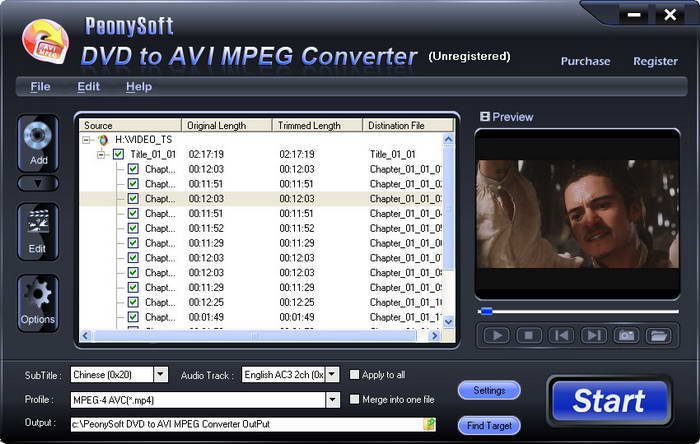Open the Edit menu
Screen dimensions: 700x444
pos(88,87)
